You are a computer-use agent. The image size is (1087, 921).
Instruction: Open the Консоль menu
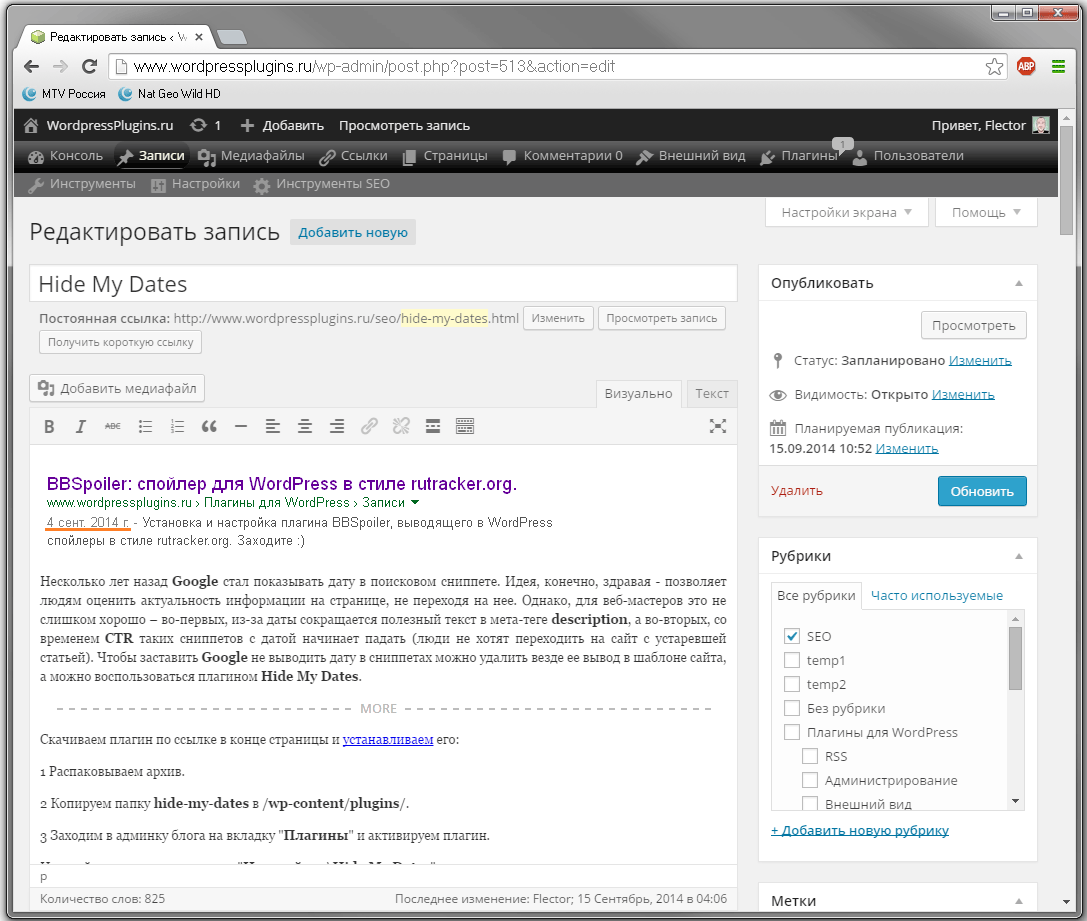(x=65, y=156)
